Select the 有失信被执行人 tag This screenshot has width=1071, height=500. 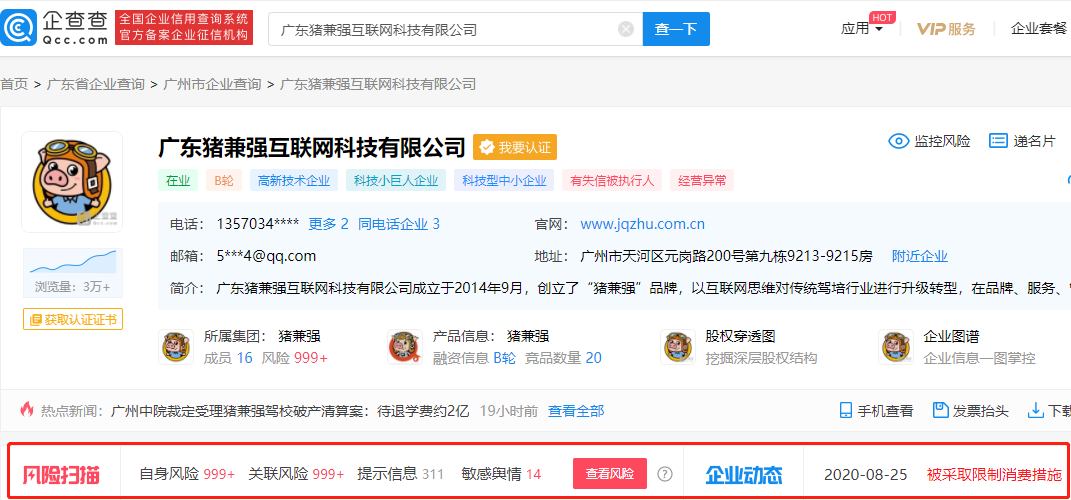[613, 181]
